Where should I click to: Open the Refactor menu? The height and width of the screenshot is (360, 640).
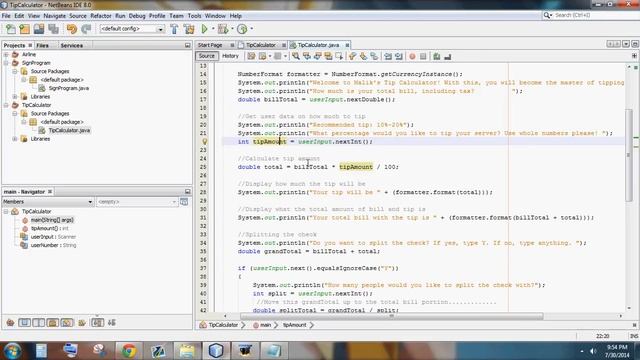(x=100, y=16)
